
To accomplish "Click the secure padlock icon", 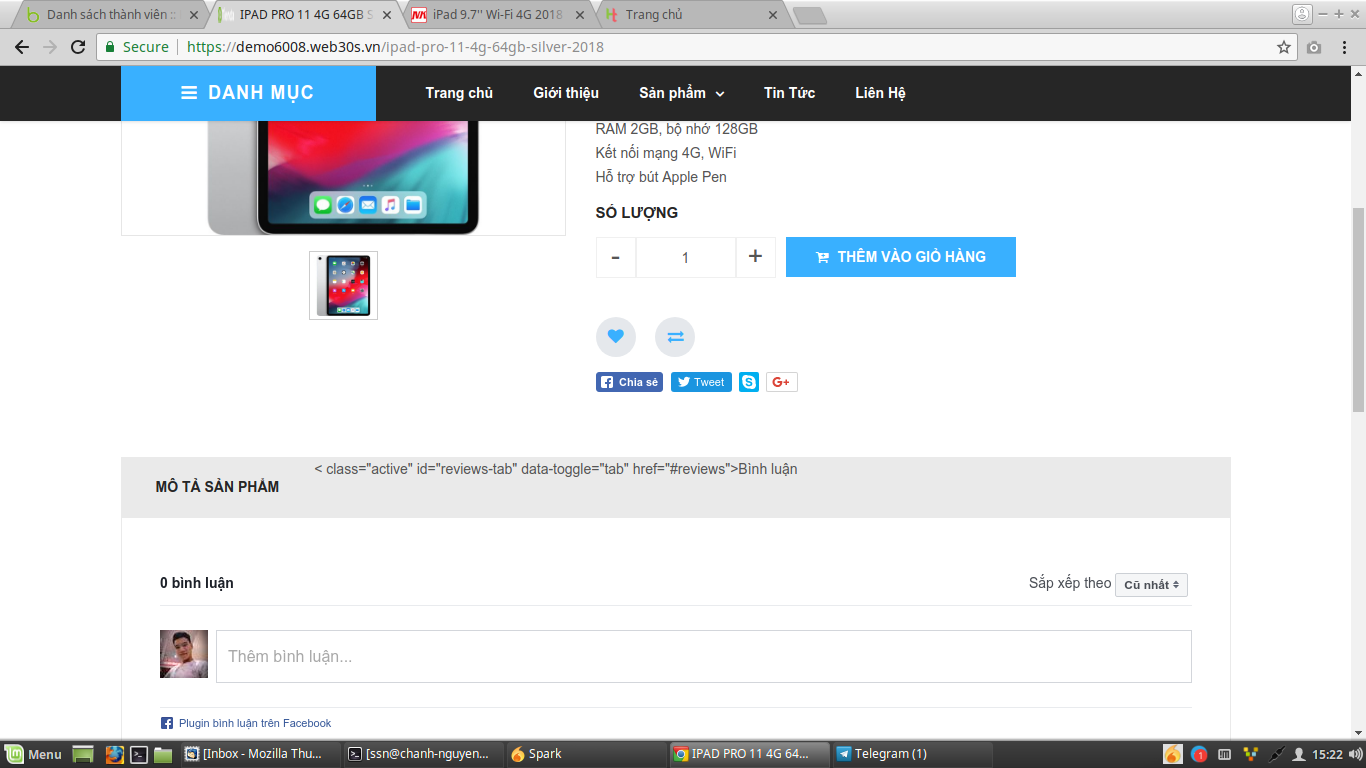I will point(110,47).
